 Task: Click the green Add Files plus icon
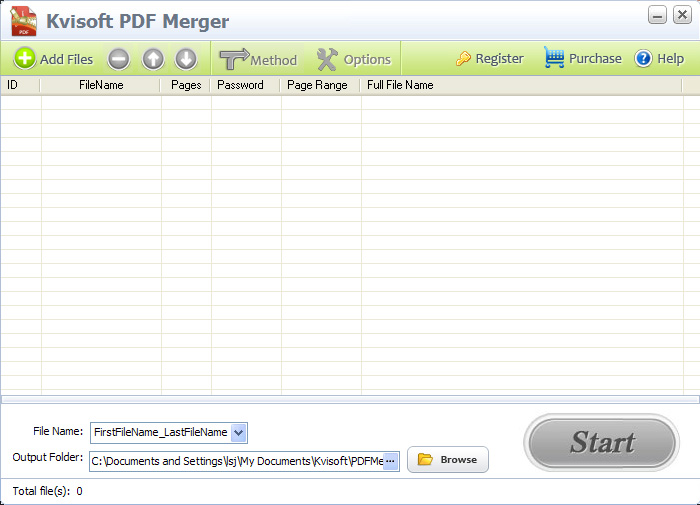25,58
